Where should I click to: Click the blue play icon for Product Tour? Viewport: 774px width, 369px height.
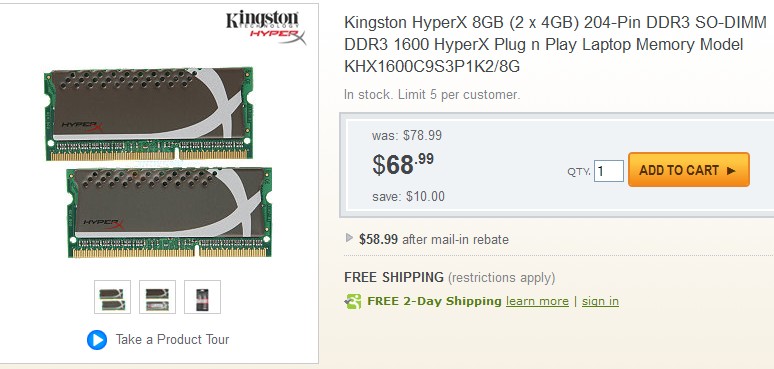point(97,340)
